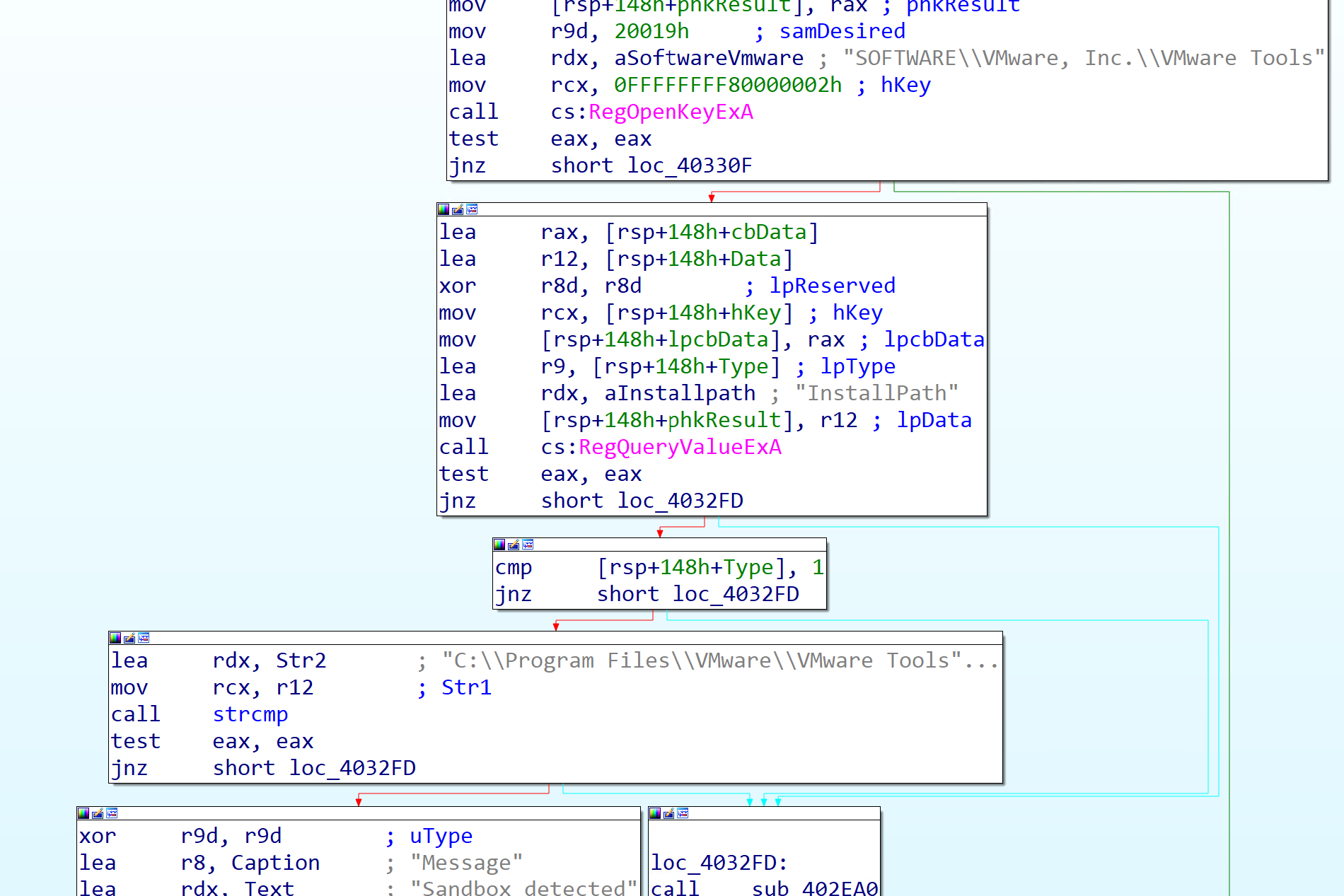Click pencil edit icon on strcmp node

point(129,638)
